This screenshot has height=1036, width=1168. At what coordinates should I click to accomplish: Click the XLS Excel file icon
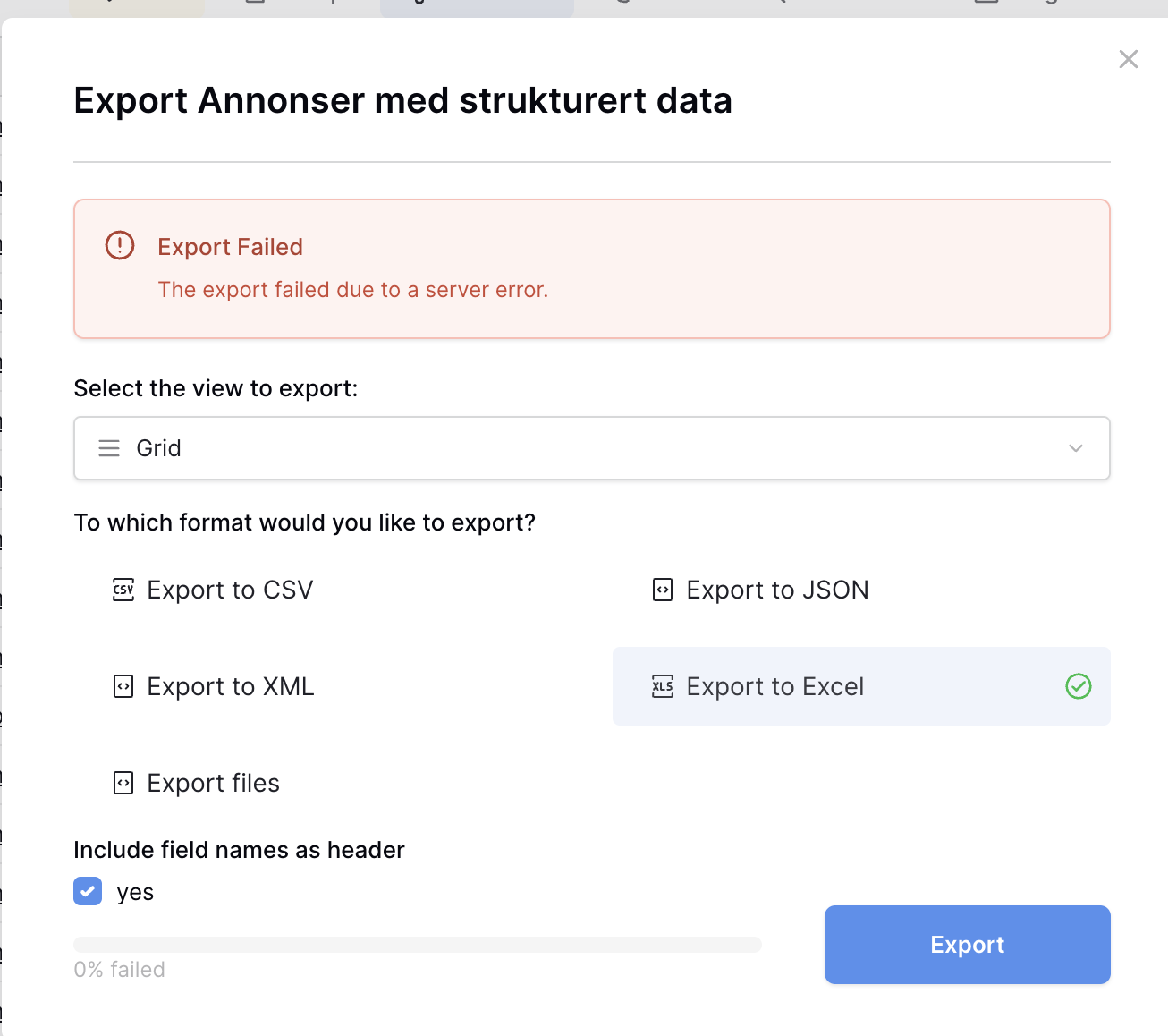coord(663,687)
